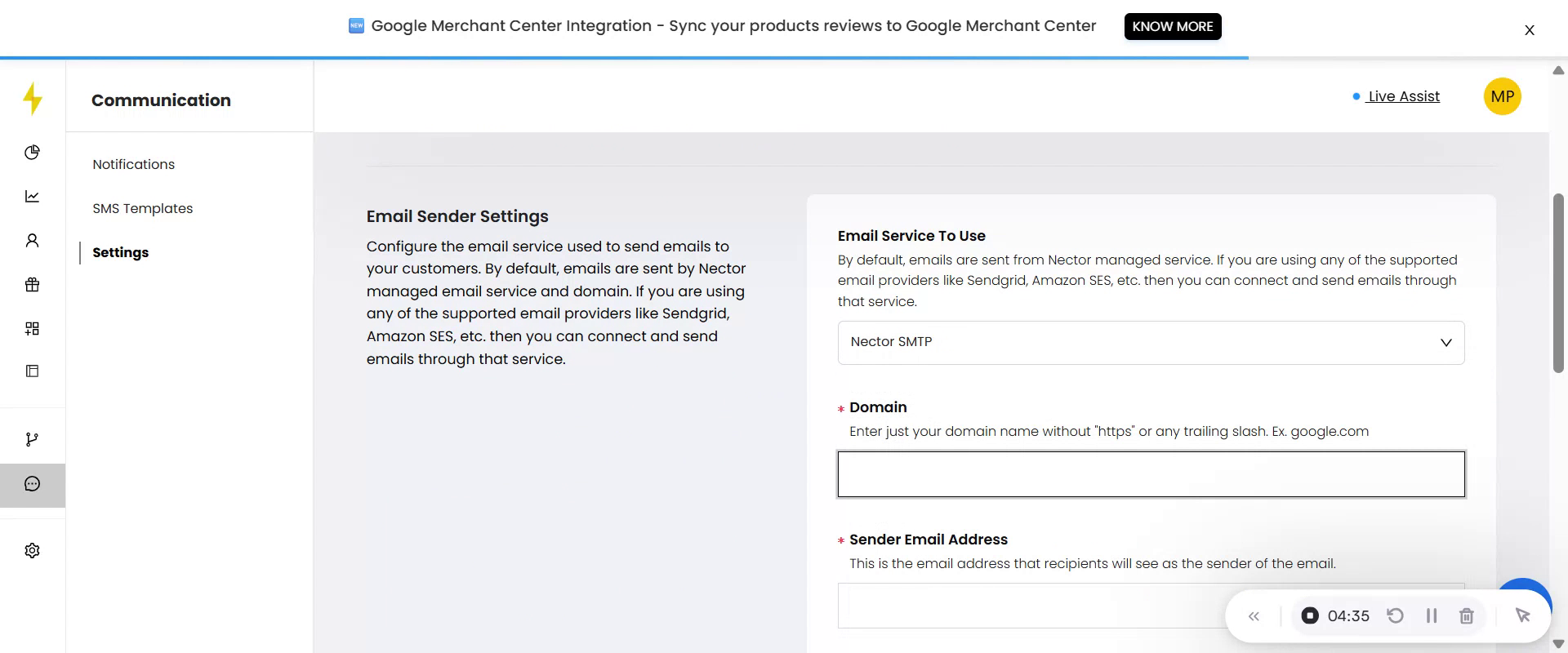Click into the Domain input field
Image resolution: width=1568 pixels, height=653 pixels.
click(x=1150, y=474)
